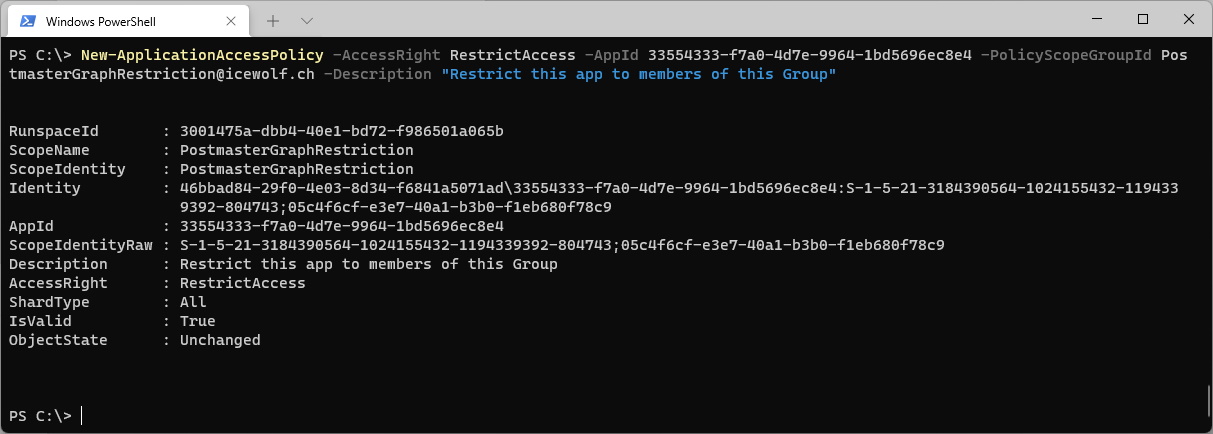
Task: Click the IsValid True value
Action: (197, 321)
